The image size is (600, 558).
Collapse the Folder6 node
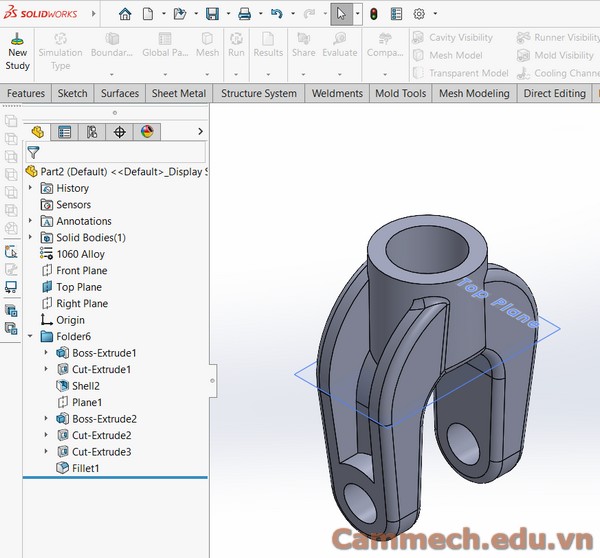pos(30,336)
